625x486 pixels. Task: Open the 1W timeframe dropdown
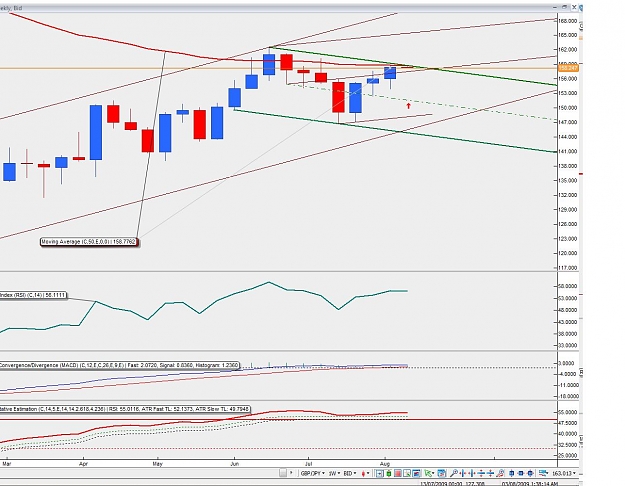pos(334,473)
